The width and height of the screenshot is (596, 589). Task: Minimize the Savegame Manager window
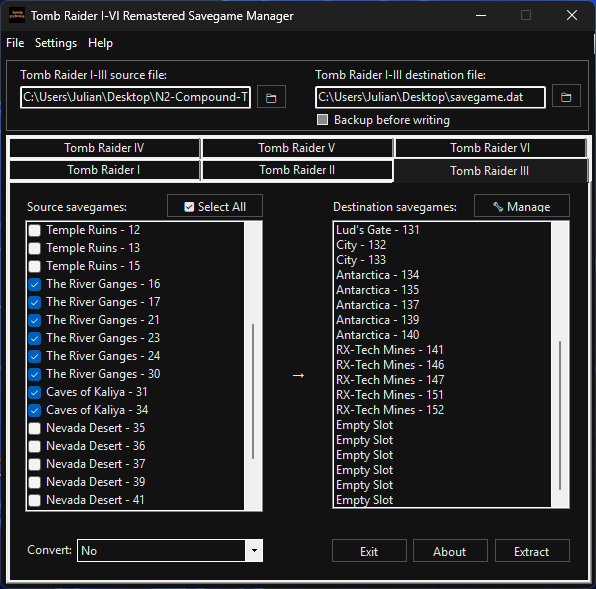[x=481, y=16]
